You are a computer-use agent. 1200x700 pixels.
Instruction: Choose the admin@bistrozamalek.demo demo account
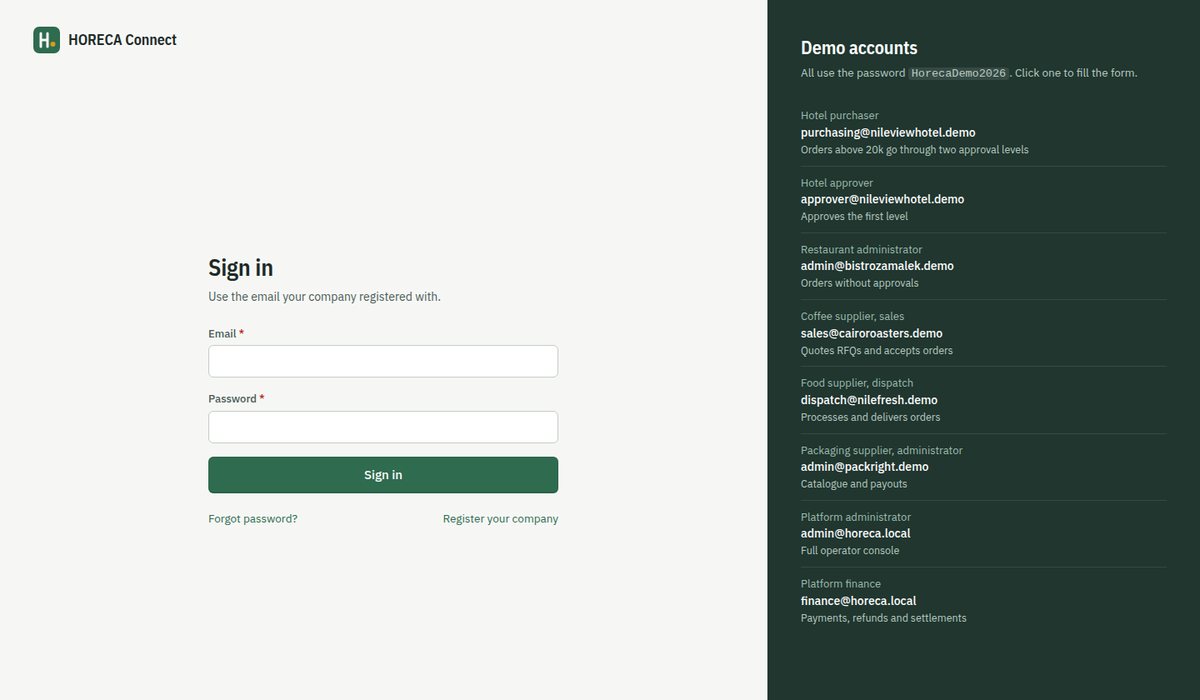coord(983,266)
